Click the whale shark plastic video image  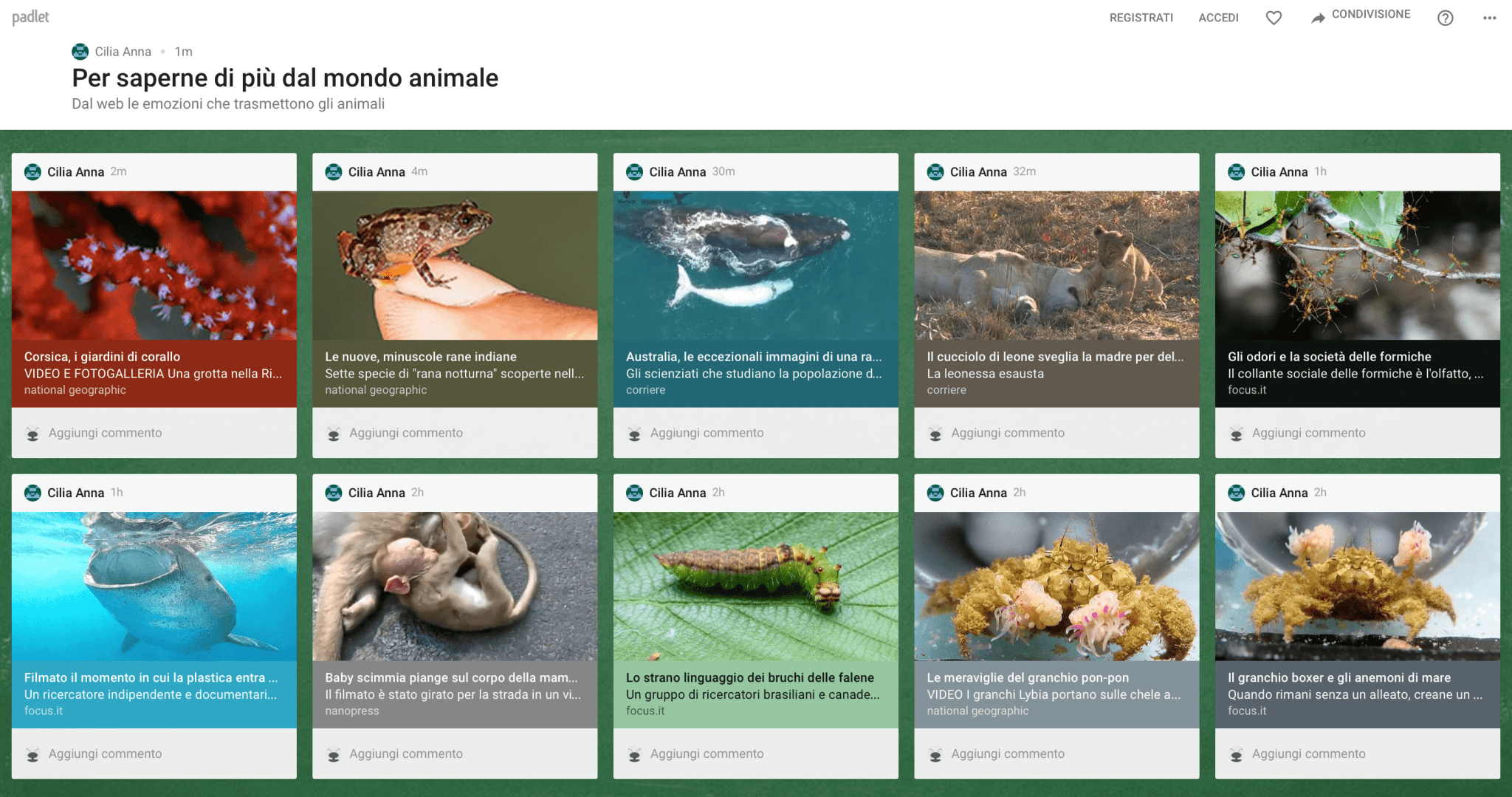(154, 586)
